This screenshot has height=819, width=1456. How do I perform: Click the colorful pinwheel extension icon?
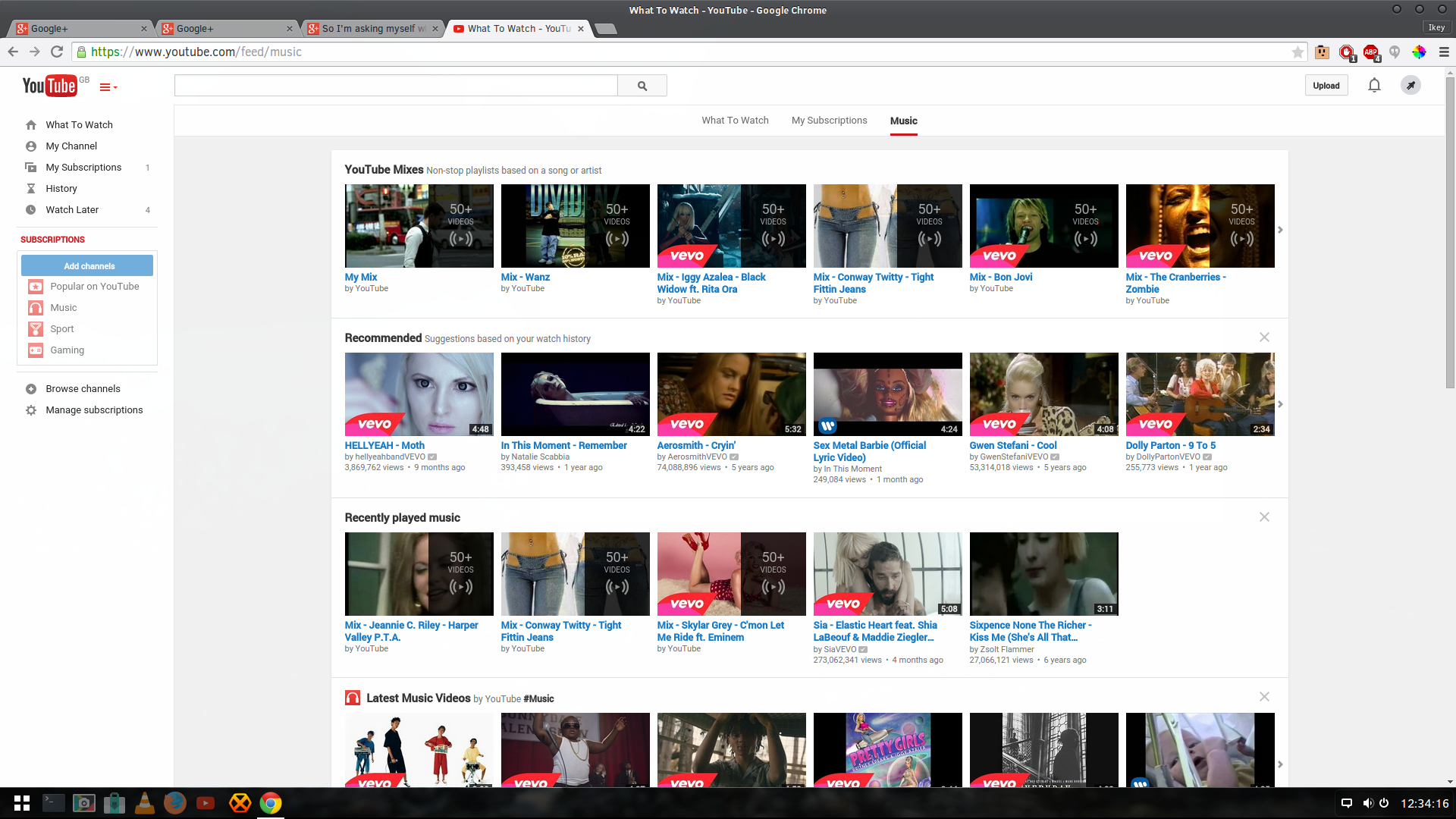[x=1419, y=52]
